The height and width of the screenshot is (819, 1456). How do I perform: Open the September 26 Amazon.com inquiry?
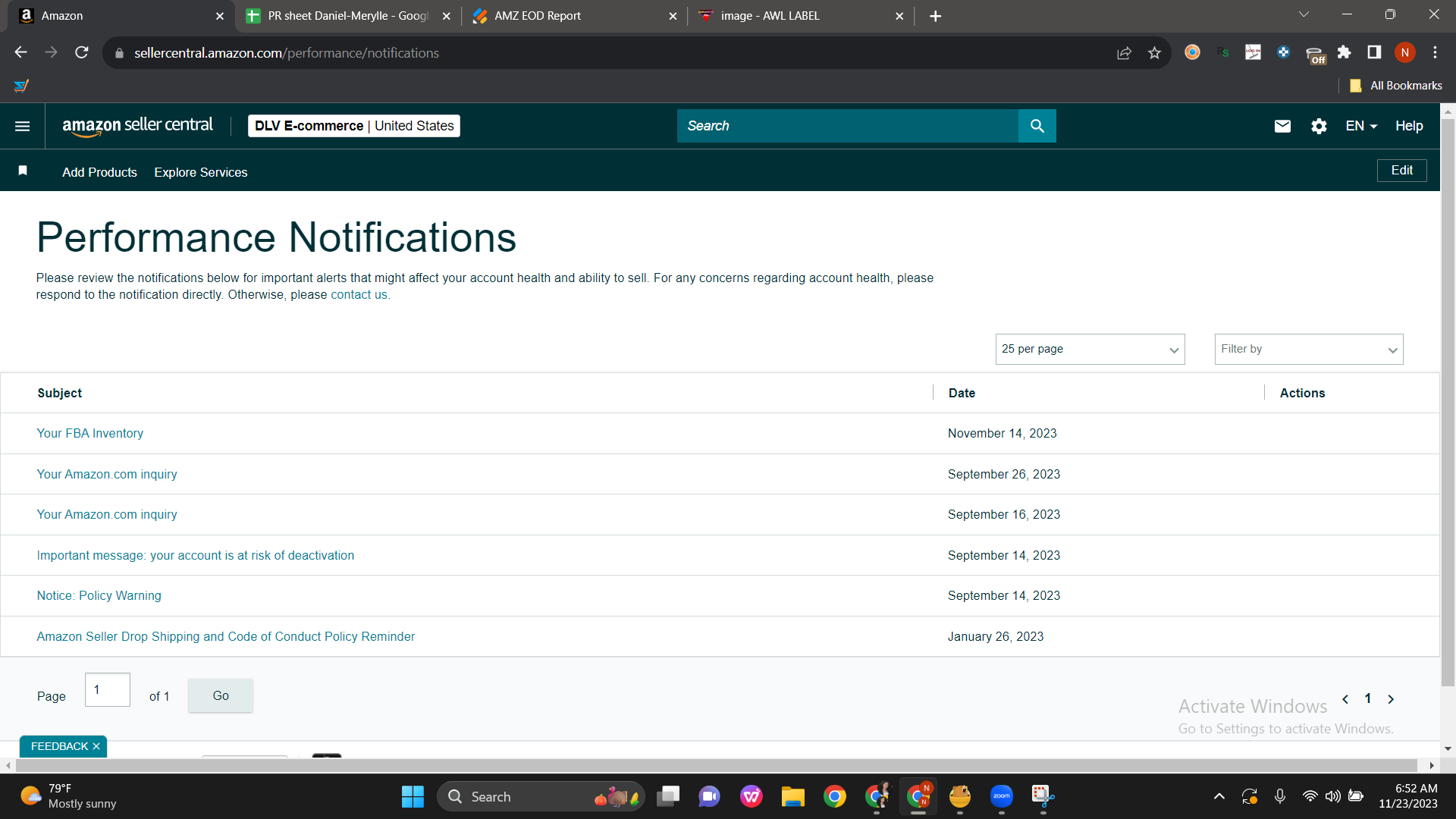107,474
